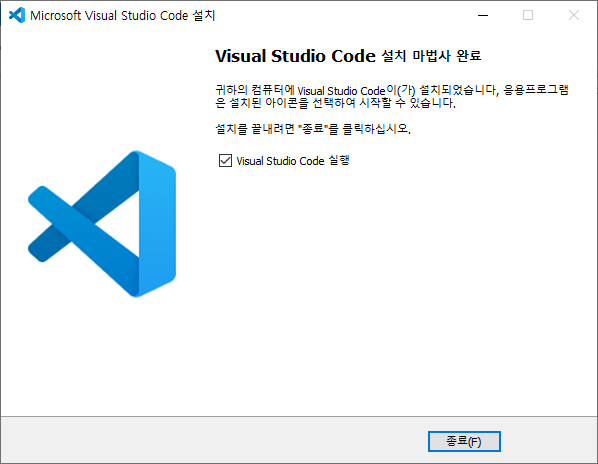Screen dimensions: 598x464
Task: Click the 'Microsoft Visual Studio Code 설치' window title
Action: click(123, 15)
